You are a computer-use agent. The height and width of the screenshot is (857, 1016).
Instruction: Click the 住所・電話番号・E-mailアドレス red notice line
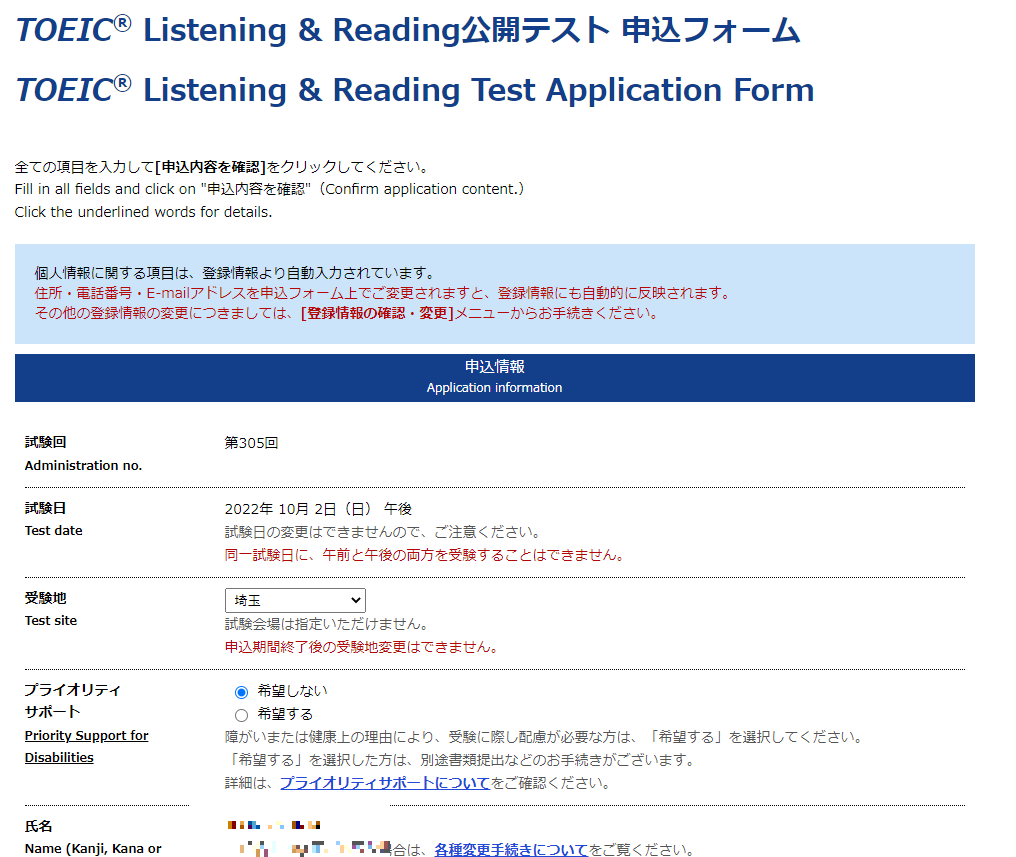[x=382, y=293]
